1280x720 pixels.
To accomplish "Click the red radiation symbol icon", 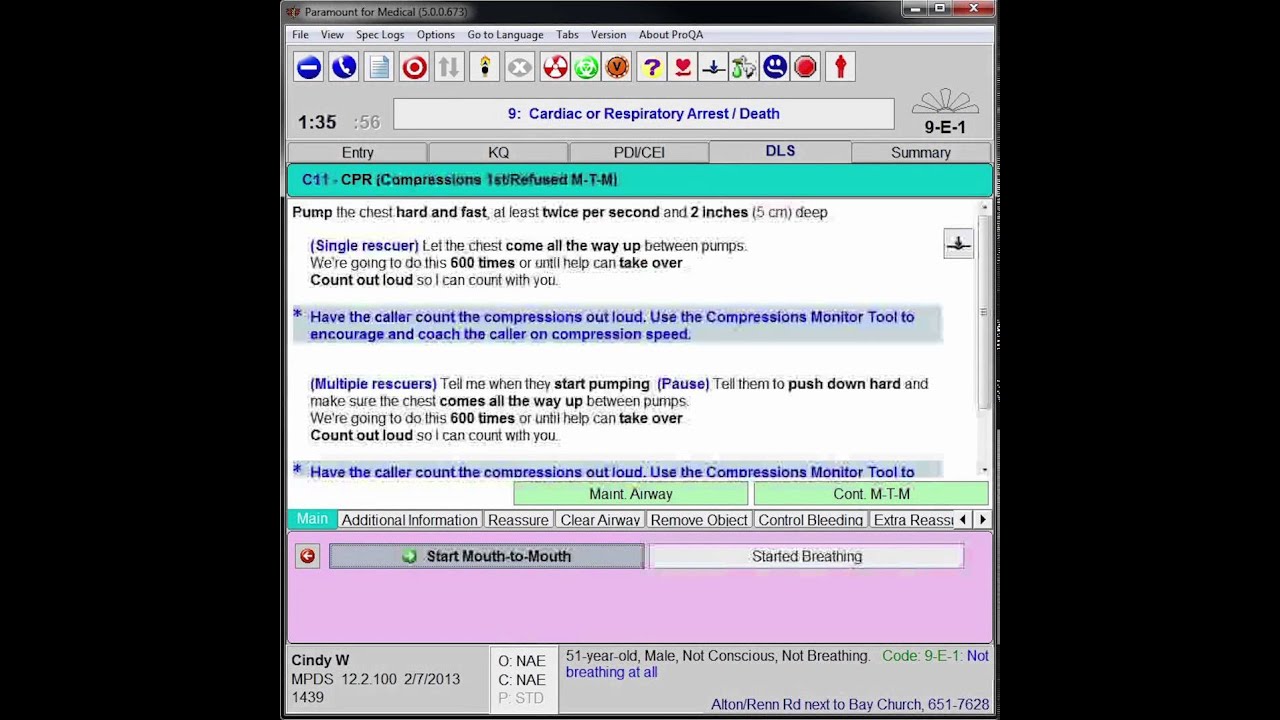I will pyautogui.click(x=555, y=67).
